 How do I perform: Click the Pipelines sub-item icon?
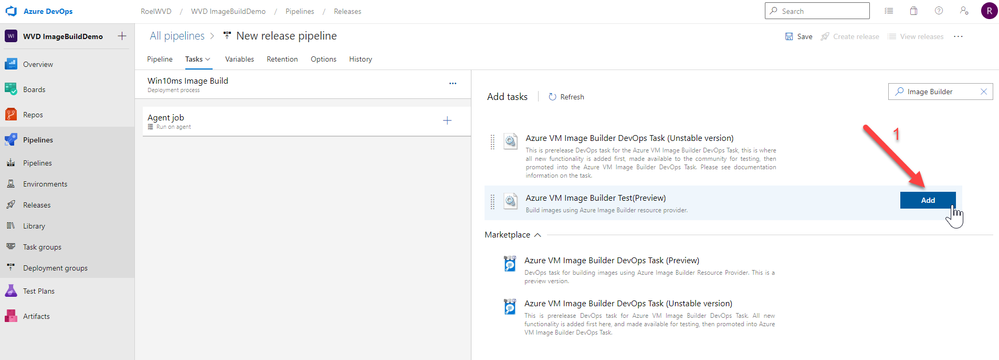point(11,163)
